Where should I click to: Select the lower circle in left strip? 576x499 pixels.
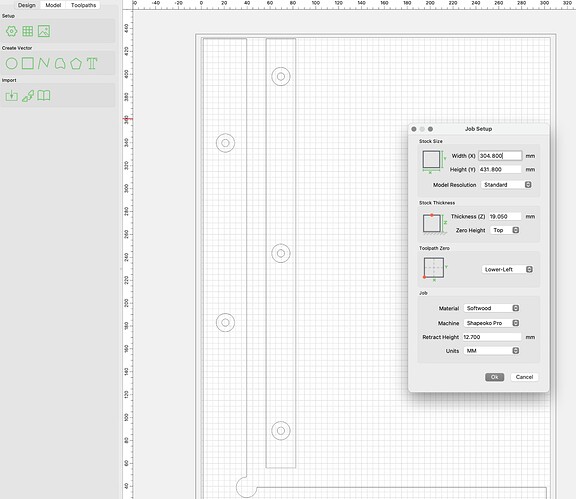pos(226,323)
